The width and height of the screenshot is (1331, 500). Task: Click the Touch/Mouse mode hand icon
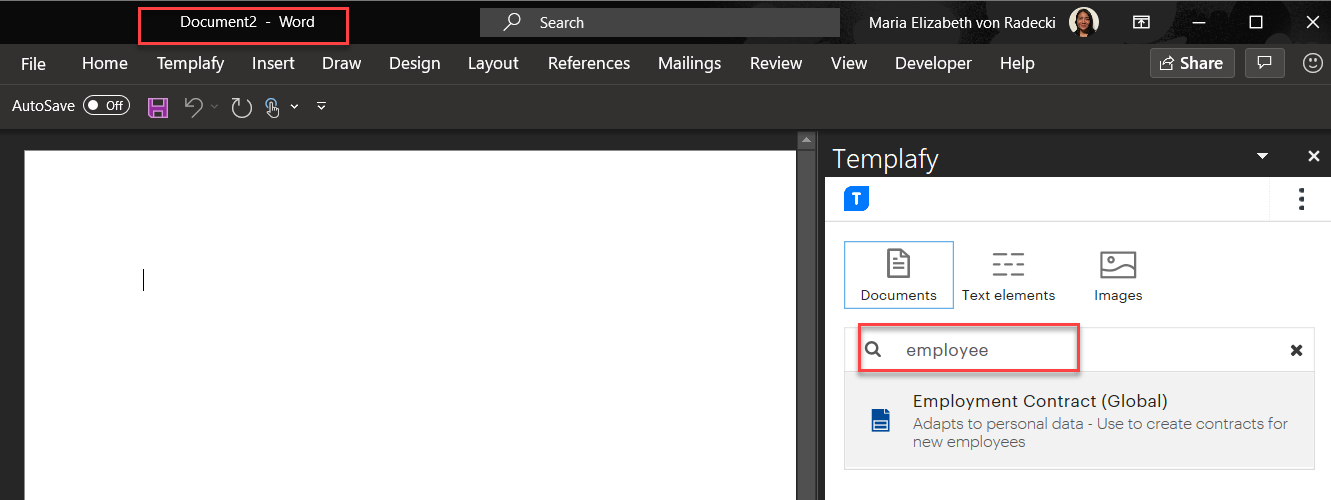pos(272,107)
